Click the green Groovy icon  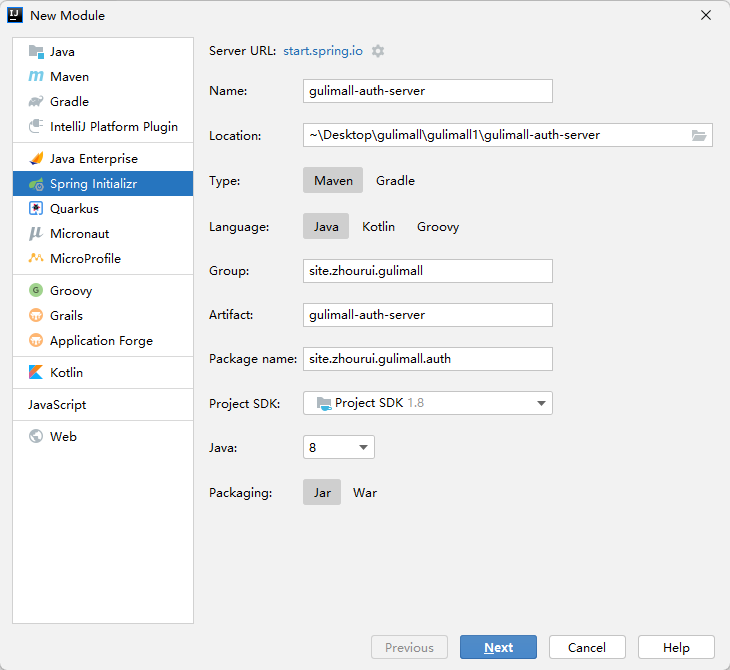pos(36,290)
